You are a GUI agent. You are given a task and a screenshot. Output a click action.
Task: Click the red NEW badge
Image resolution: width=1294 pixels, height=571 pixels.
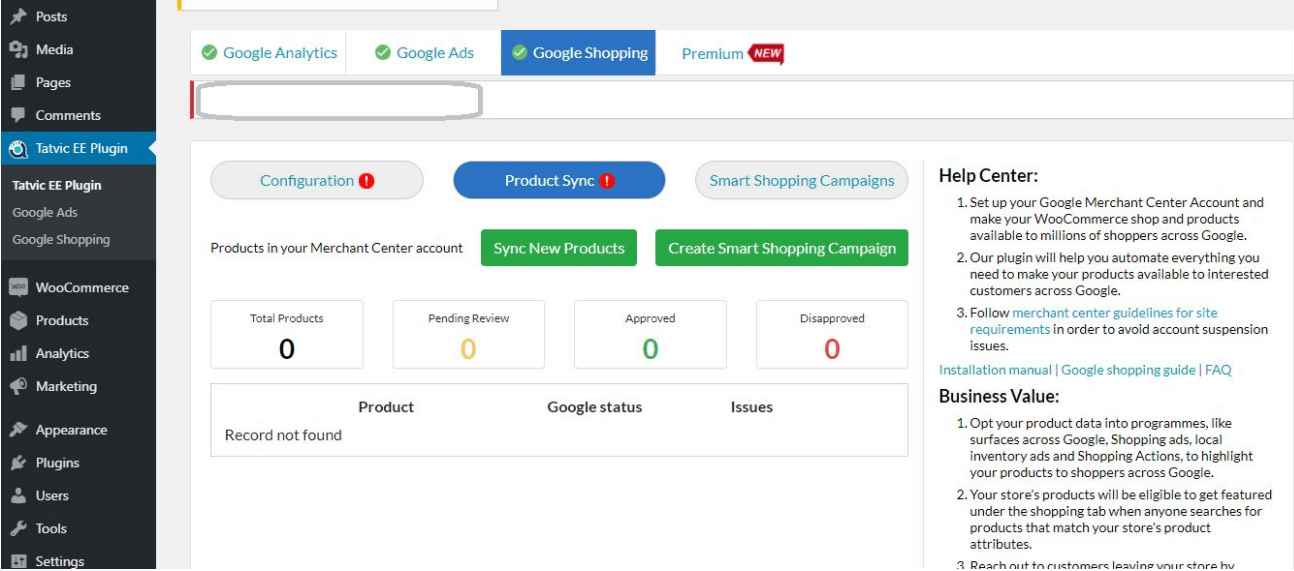pos(767,54)
